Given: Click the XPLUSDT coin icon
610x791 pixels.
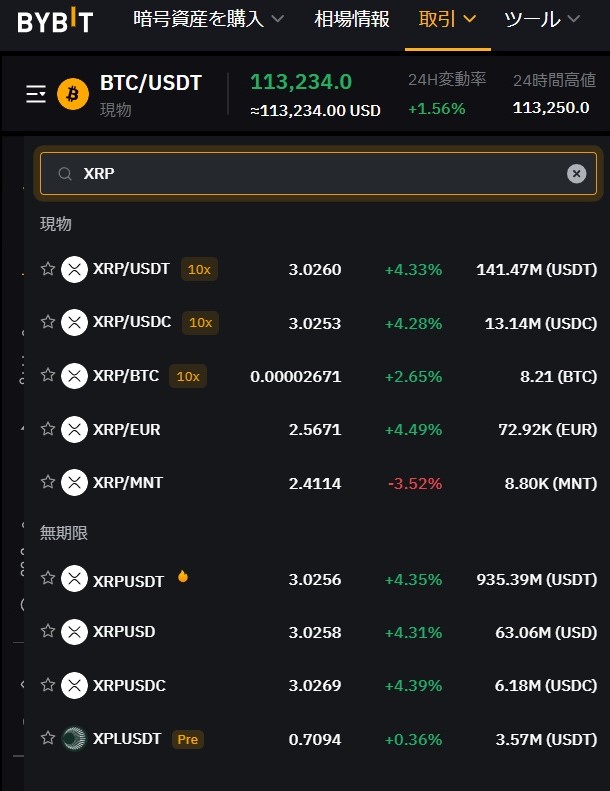Looking at the screenshot, I should pyautogui.click(x=74, y=739).
